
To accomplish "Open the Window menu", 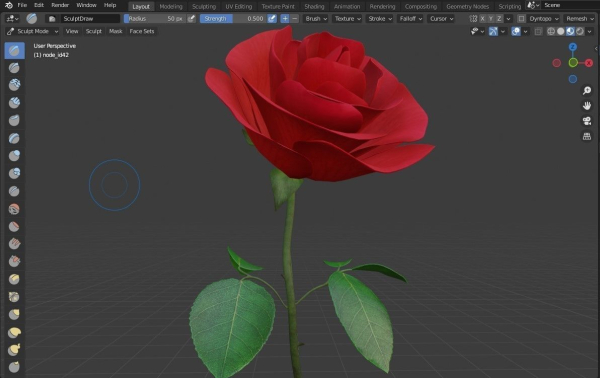I will point(86,5).
